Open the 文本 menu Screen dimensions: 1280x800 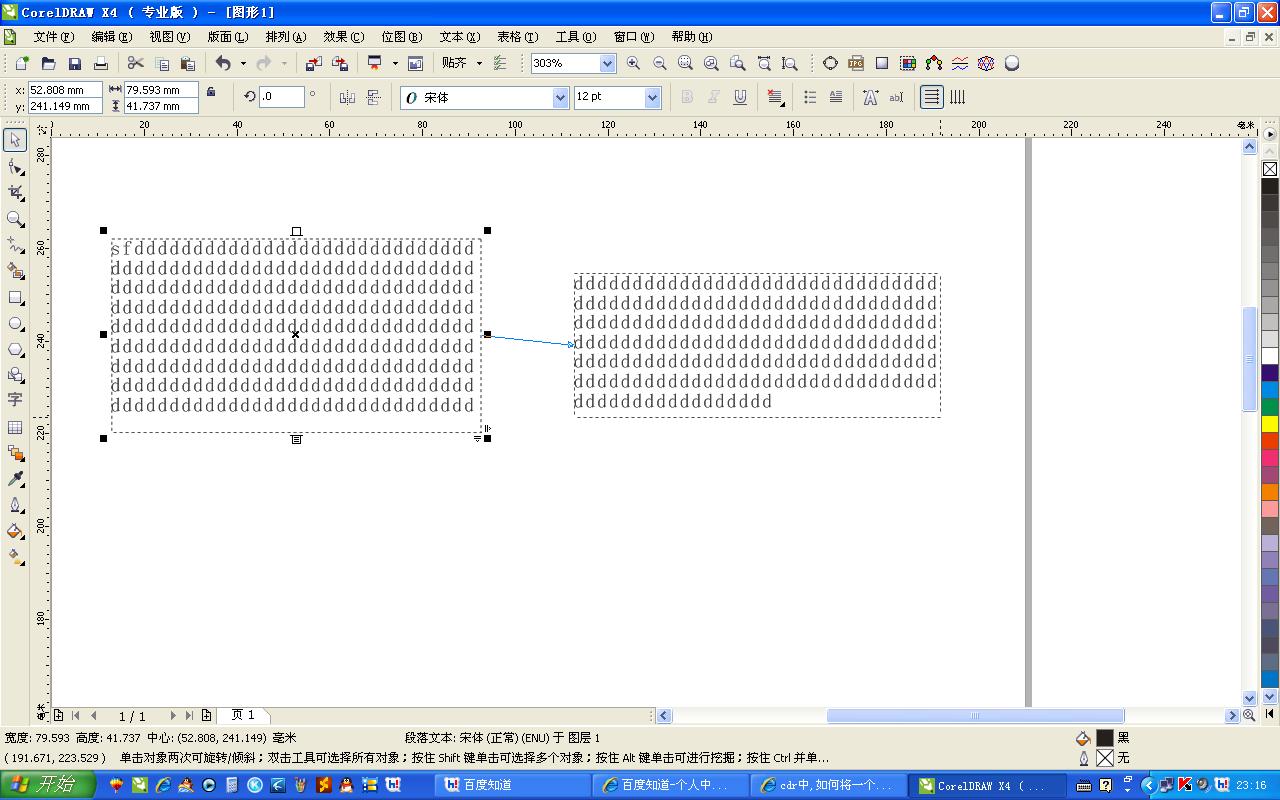pos(459,37)
